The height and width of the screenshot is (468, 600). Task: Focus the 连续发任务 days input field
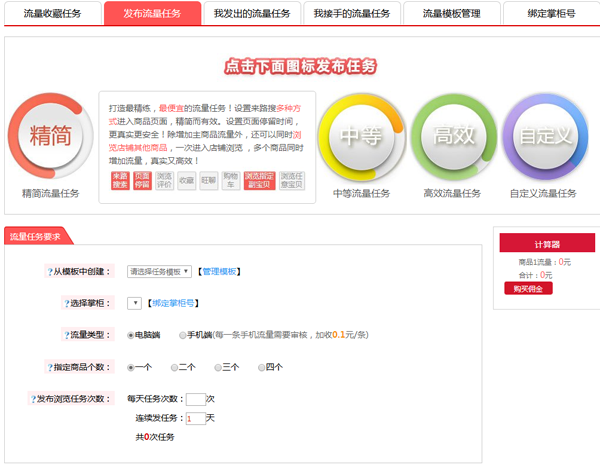pyautogui.click(x=196, y=419)
